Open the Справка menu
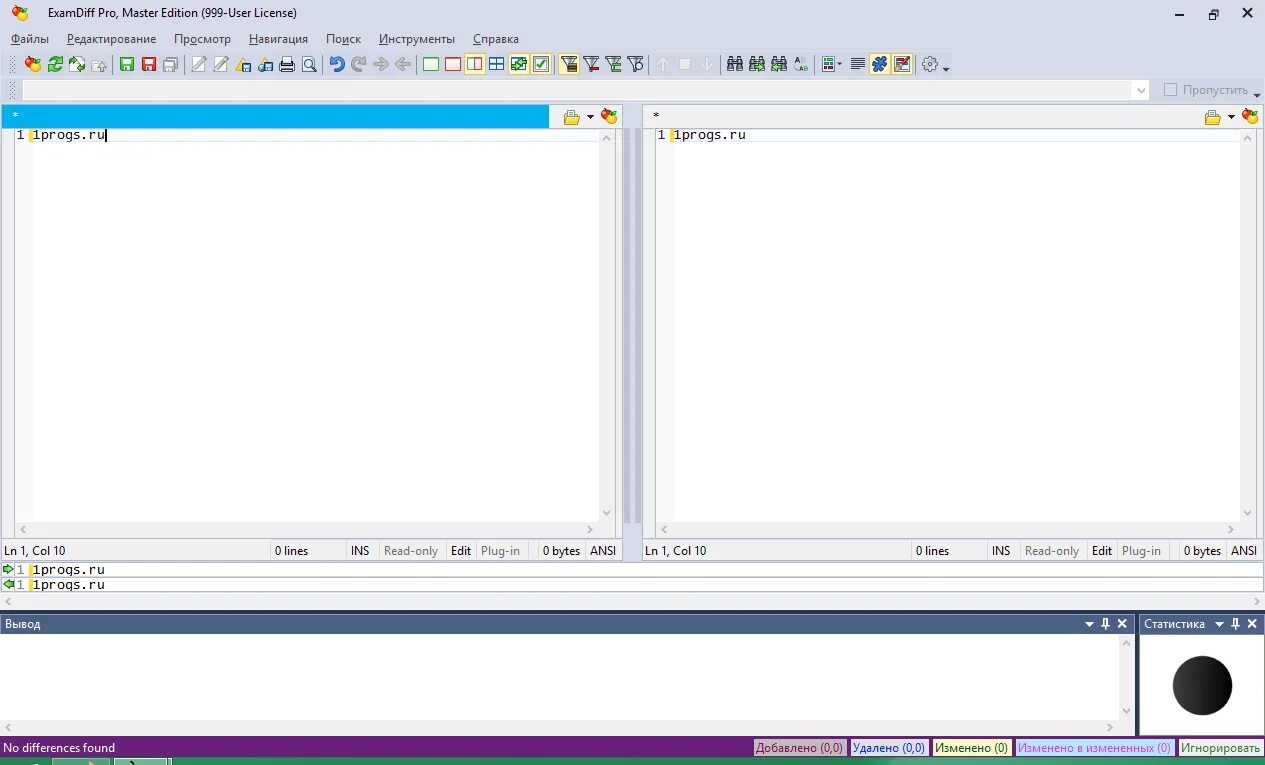 click(496, 39)
